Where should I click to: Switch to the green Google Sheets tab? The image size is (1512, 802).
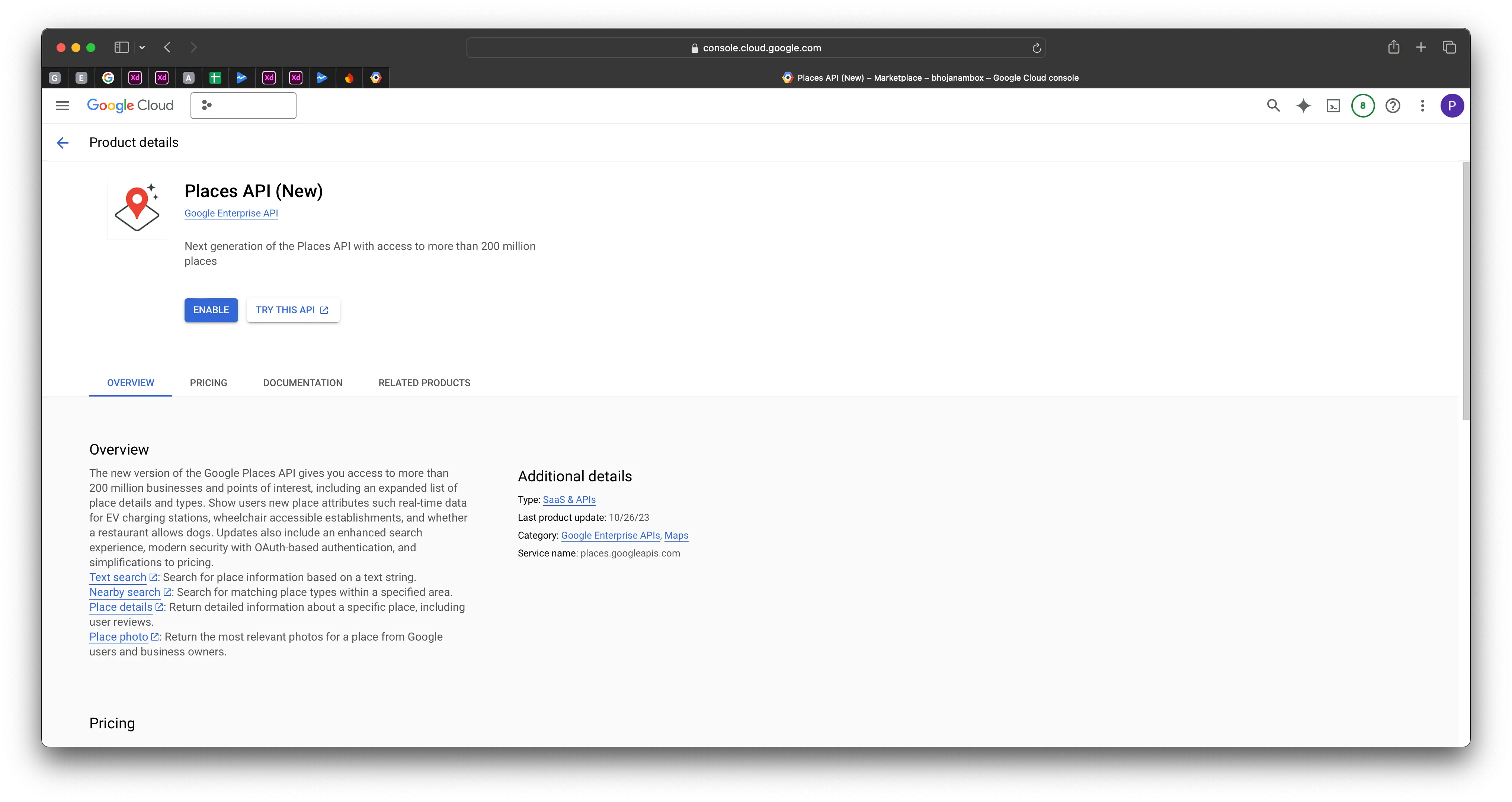pyautogui.click(x=215, y=77)
